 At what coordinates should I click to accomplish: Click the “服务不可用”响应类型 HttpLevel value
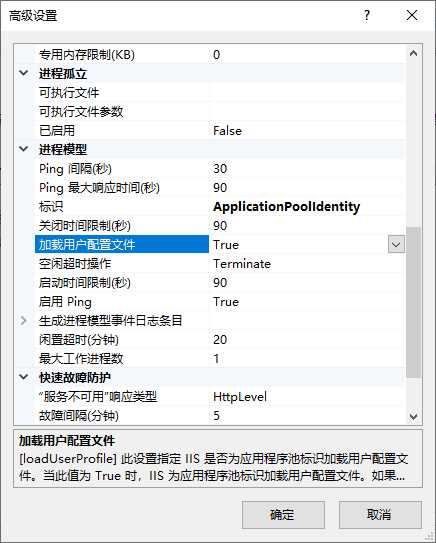[x=240, y=397]
